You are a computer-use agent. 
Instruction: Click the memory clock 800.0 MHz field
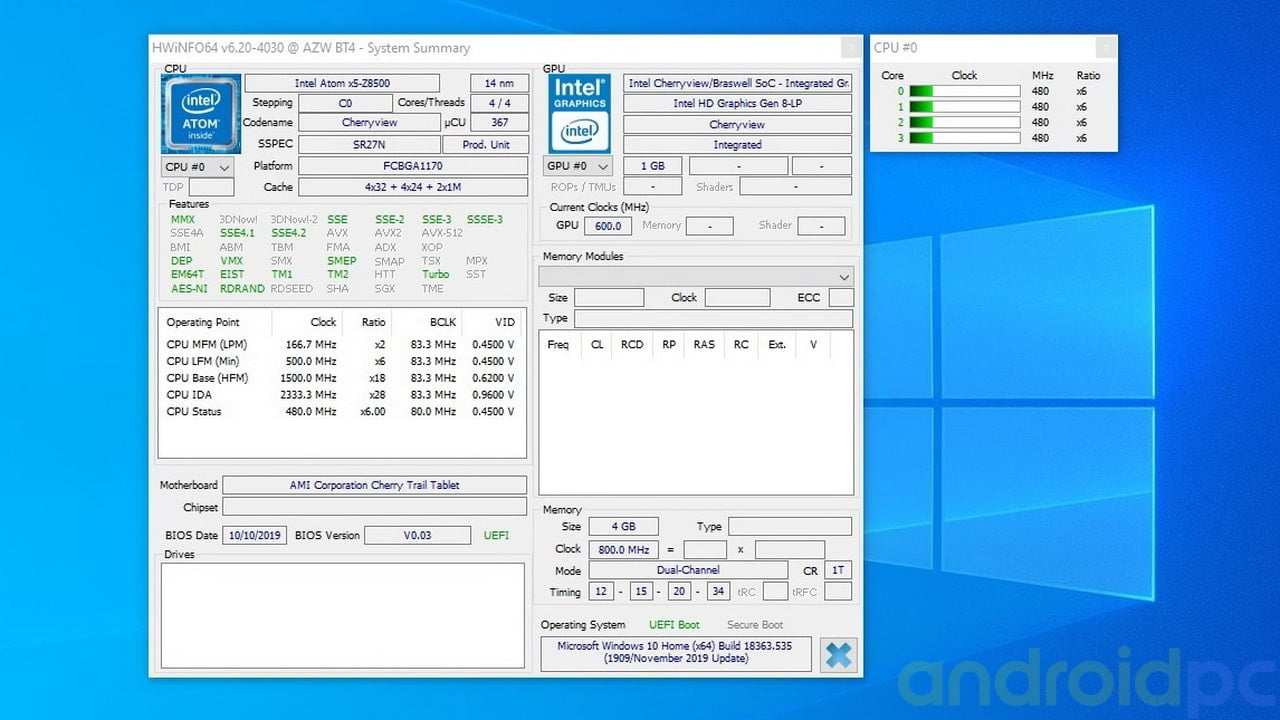pos(623,549)
